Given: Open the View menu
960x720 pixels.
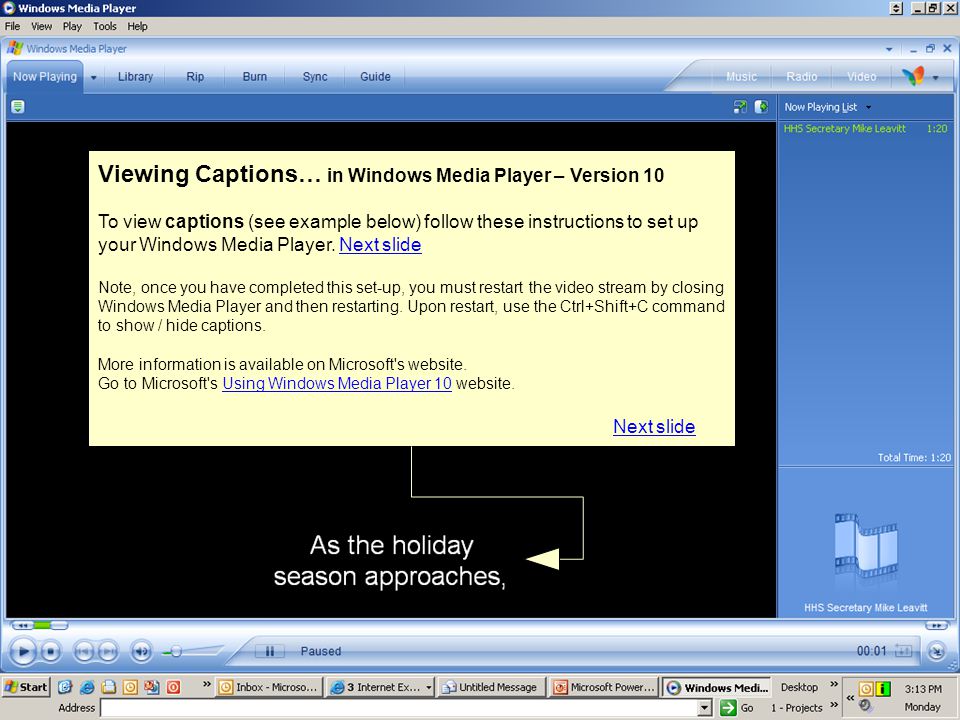Looking at the screenshot, I should pos(42,26).
